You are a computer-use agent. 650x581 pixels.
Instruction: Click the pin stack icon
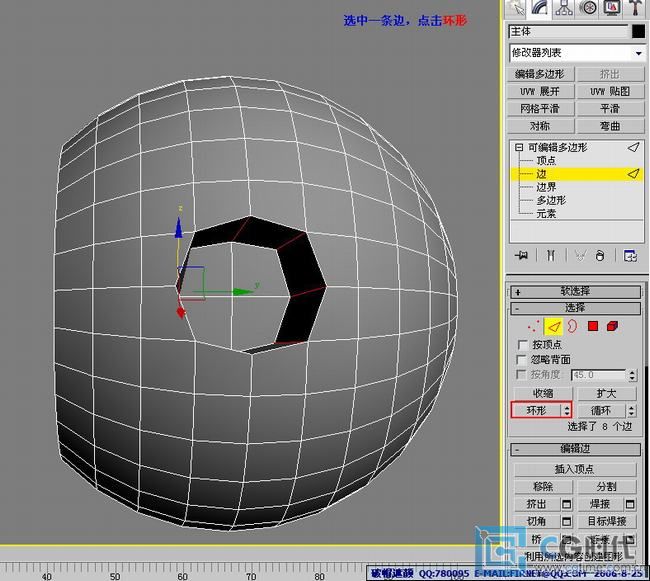pyautogui.click(x=521, y=255)
